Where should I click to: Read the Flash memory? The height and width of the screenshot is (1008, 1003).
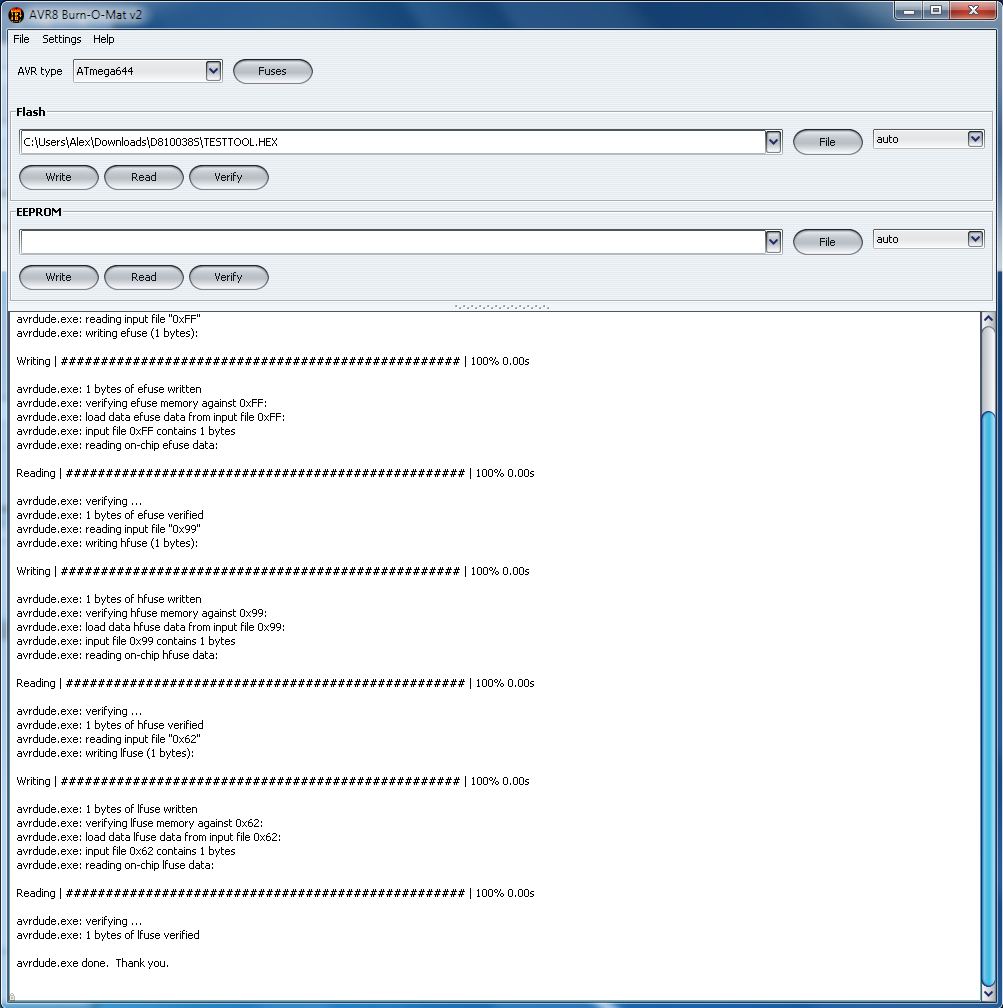144,177
